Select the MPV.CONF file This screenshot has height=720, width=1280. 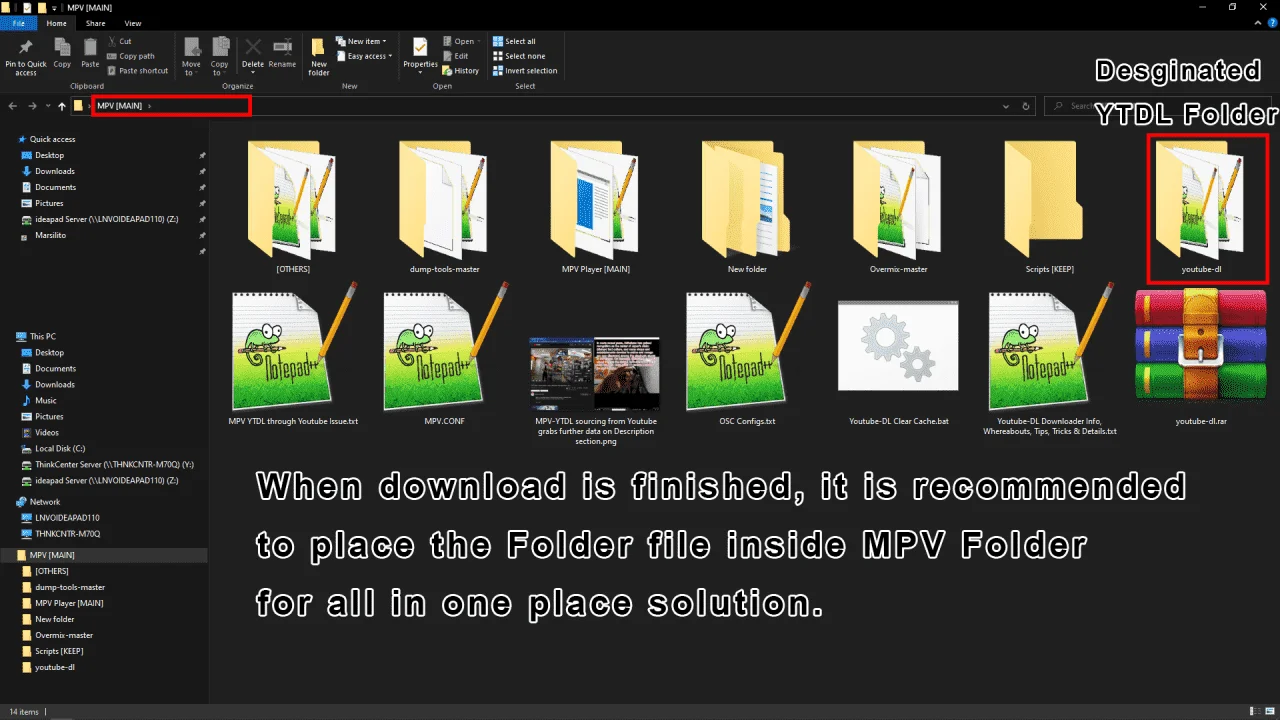[x=444, y=355]
